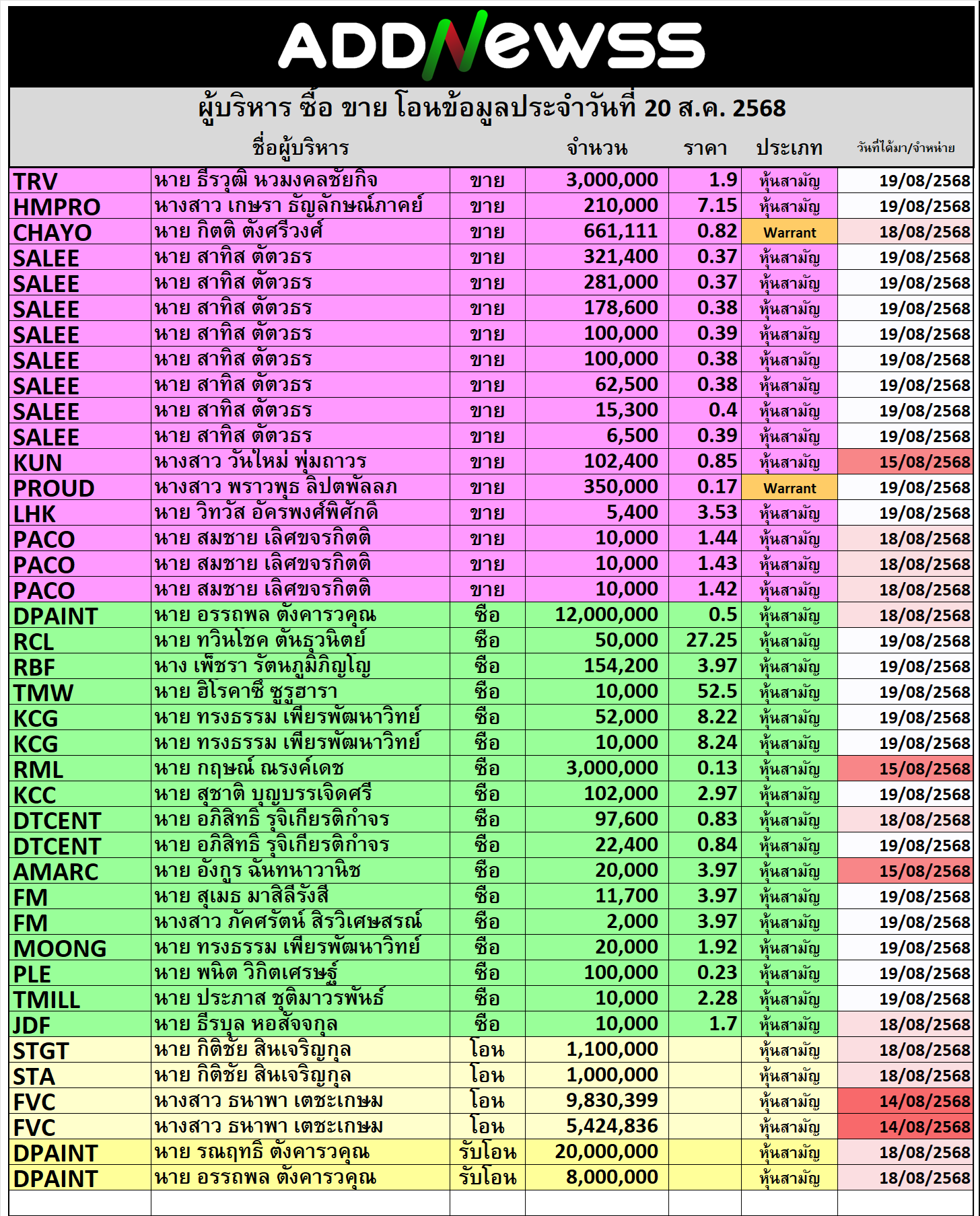Click the 6,500 amount cell

point(597,436)
